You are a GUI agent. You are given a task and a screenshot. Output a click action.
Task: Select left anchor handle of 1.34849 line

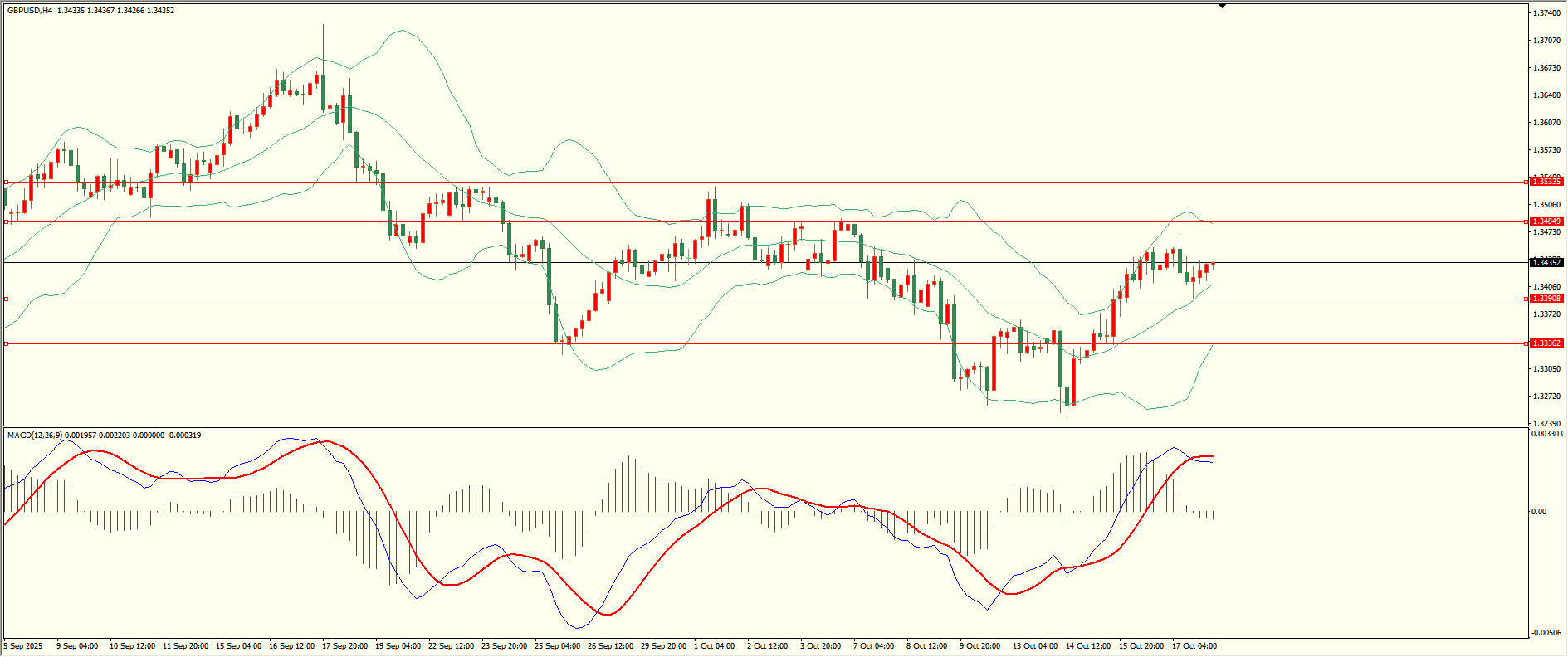click(7, 221)
